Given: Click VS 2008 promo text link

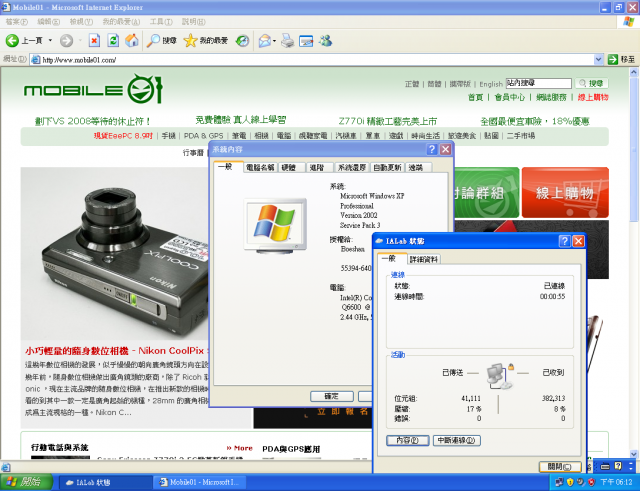Looking at the screenshot, I should tap(93, 121).
